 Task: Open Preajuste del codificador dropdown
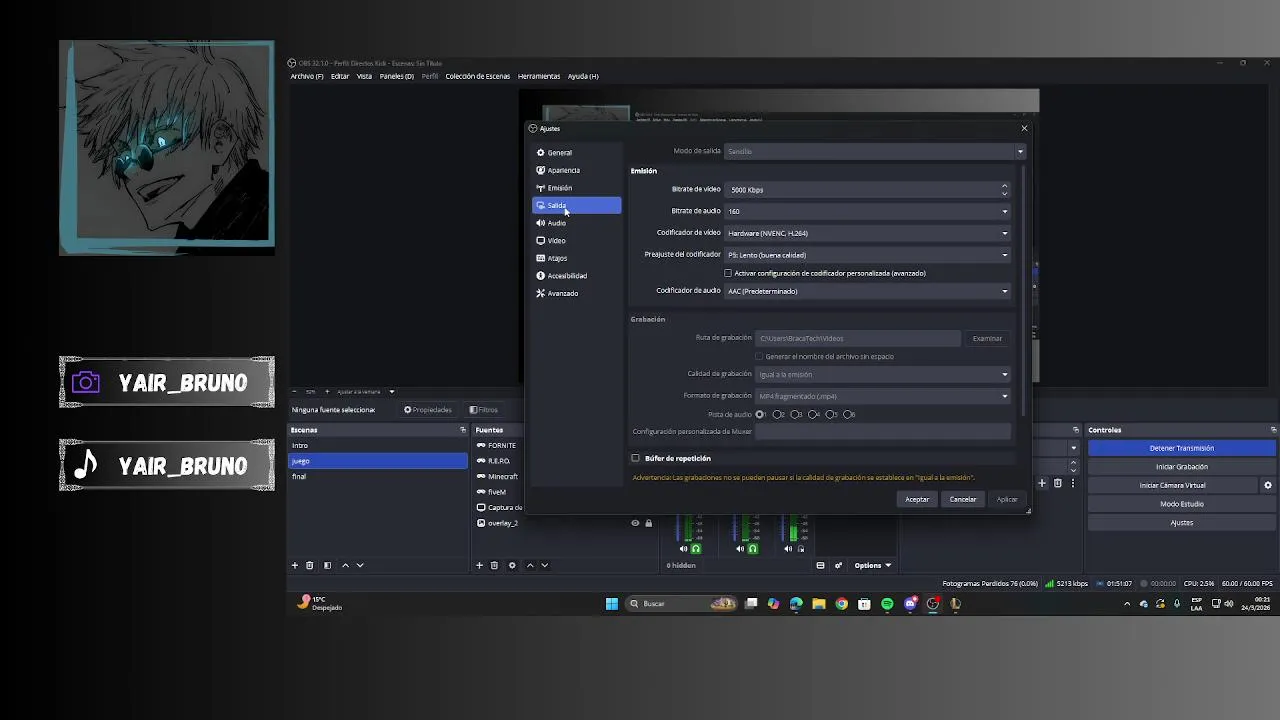(868, 255)
